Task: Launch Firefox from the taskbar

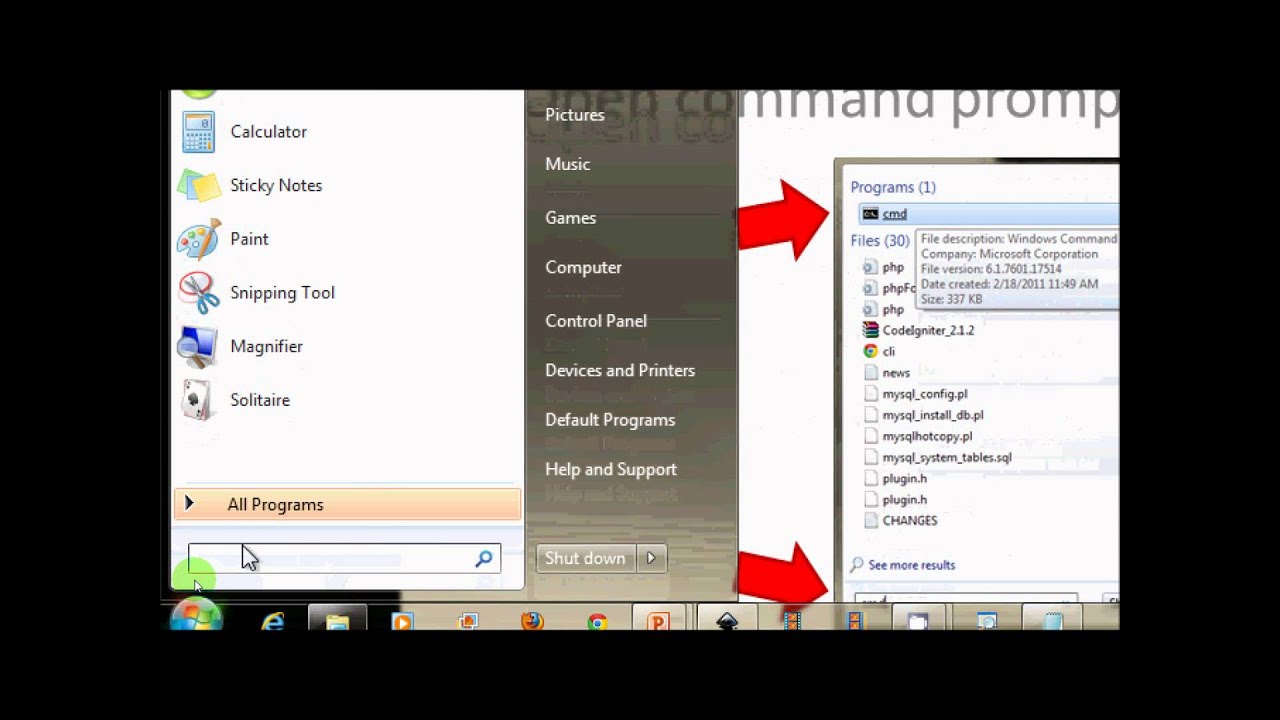Action: tap(532, 621)
